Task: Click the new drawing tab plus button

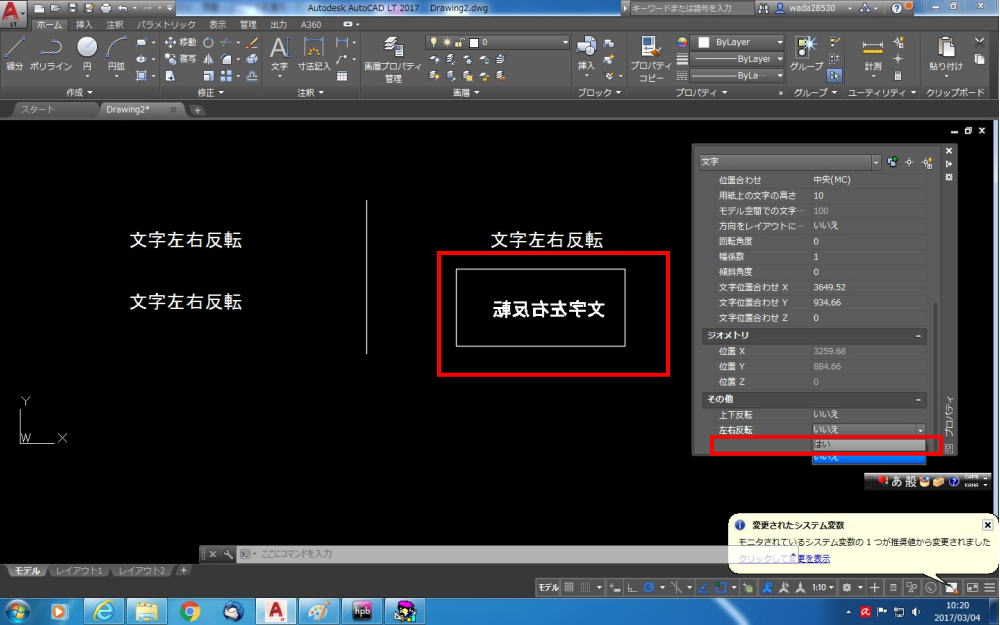Action: point(197,110)
